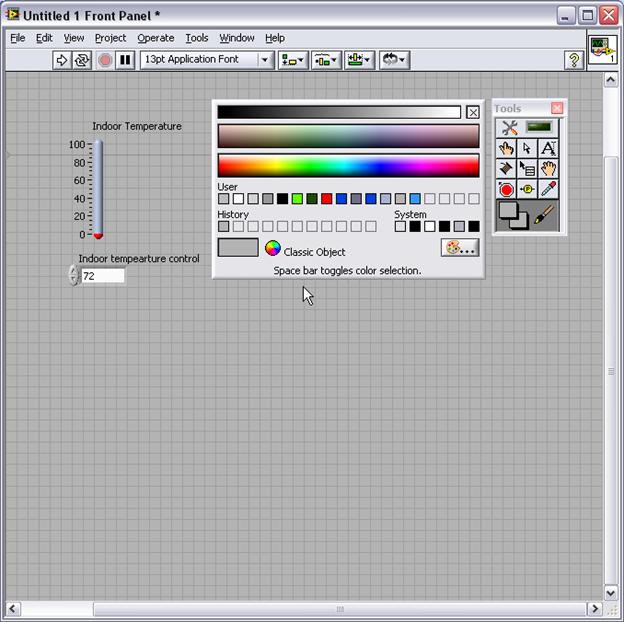Screen dimensions: 624x622
Task: Select the Connect Wire spool tool
Action: (x=506, y=169)
